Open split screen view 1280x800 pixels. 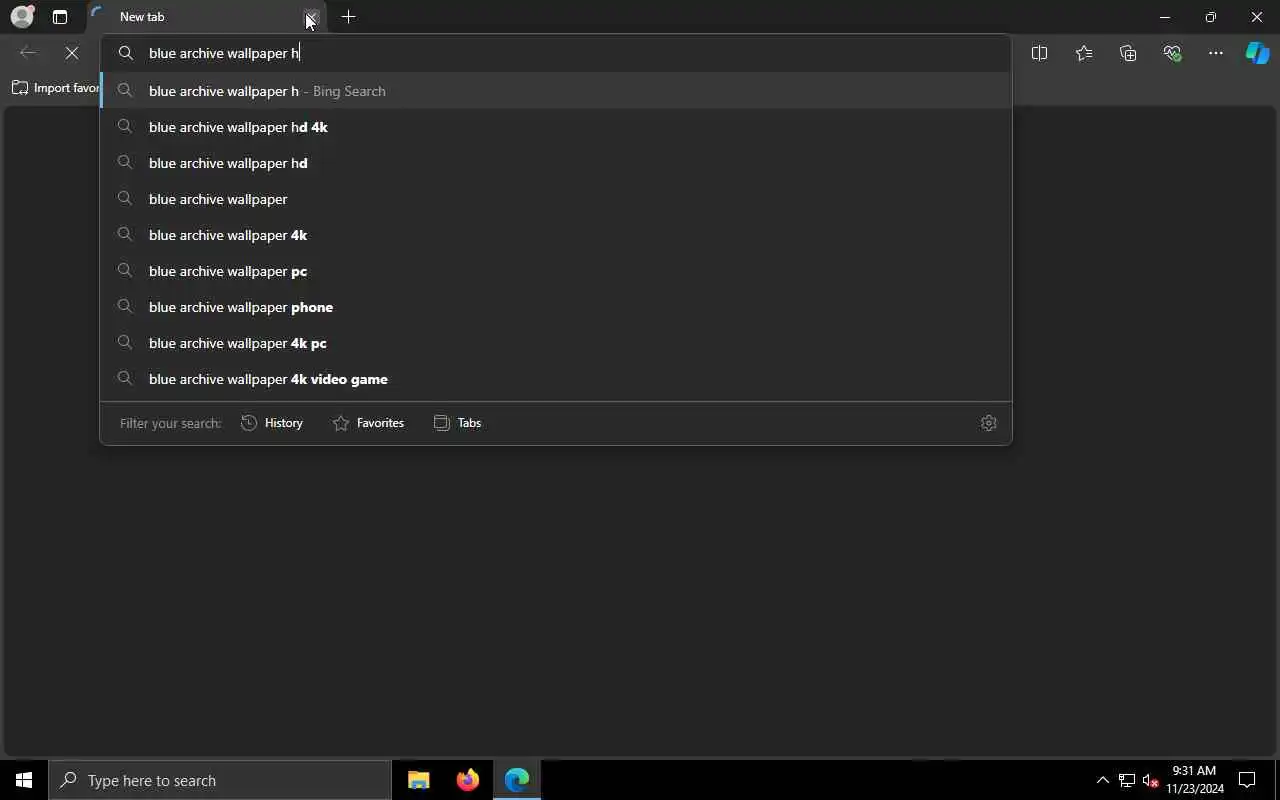[1039, 53]
